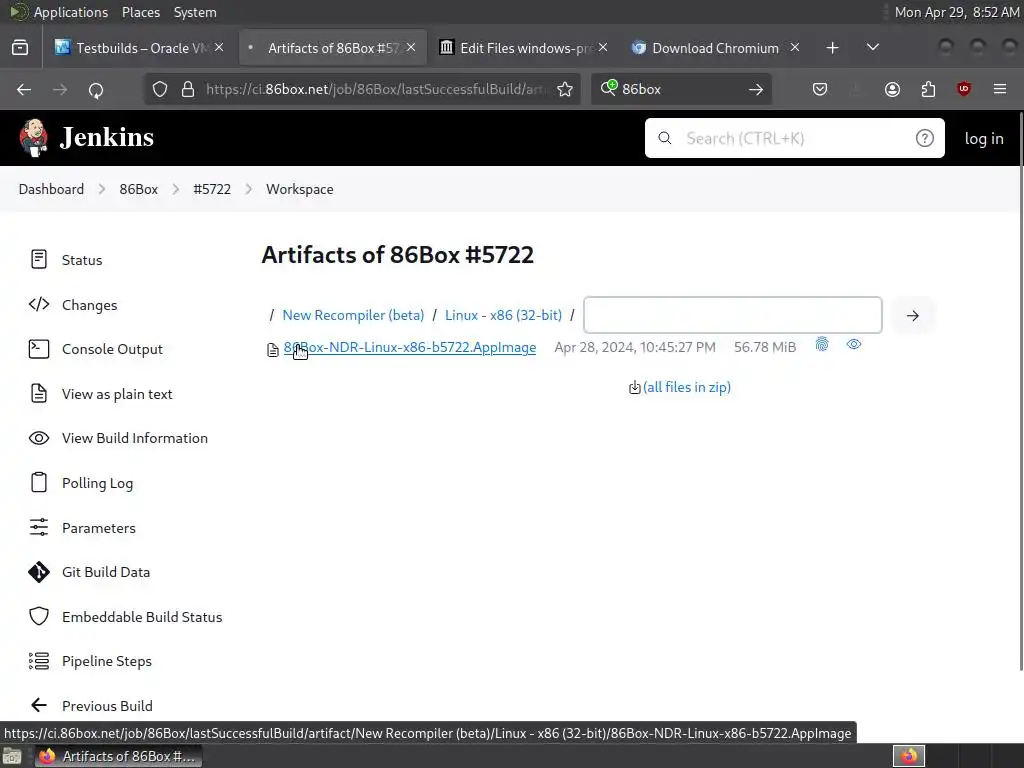Bookmark this page with the star icon
1024x768 pixels.
pyautogui.click(x=565, y=89)
